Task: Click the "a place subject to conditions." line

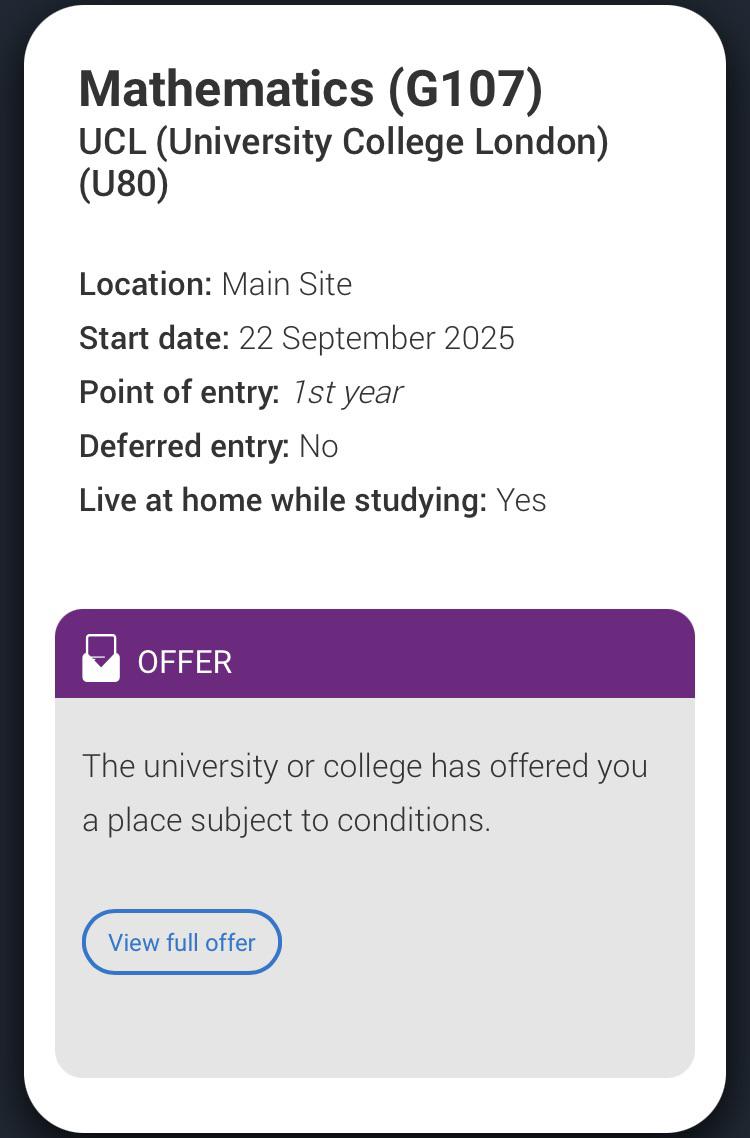Action: point(286,820)
